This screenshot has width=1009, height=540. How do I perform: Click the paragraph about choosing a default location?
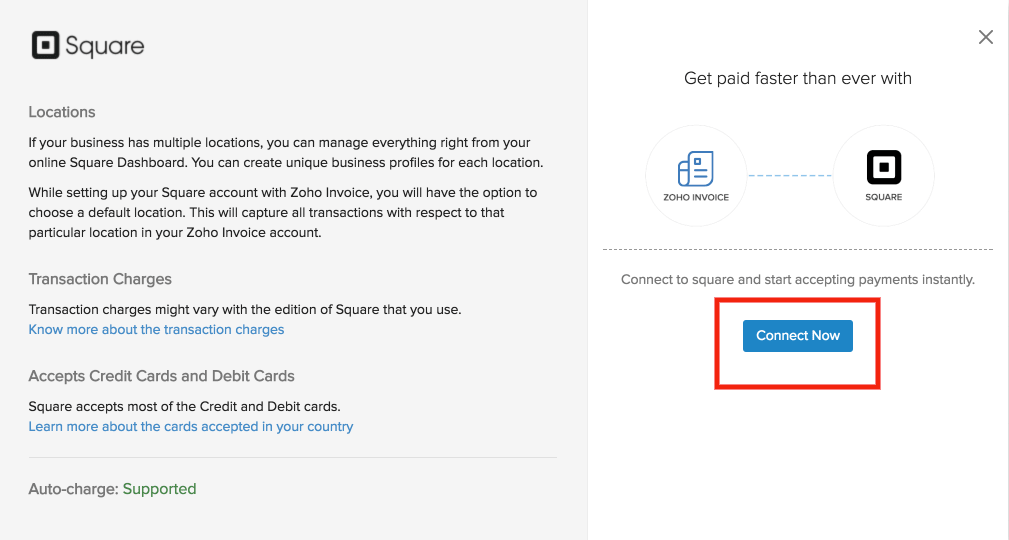283,212
